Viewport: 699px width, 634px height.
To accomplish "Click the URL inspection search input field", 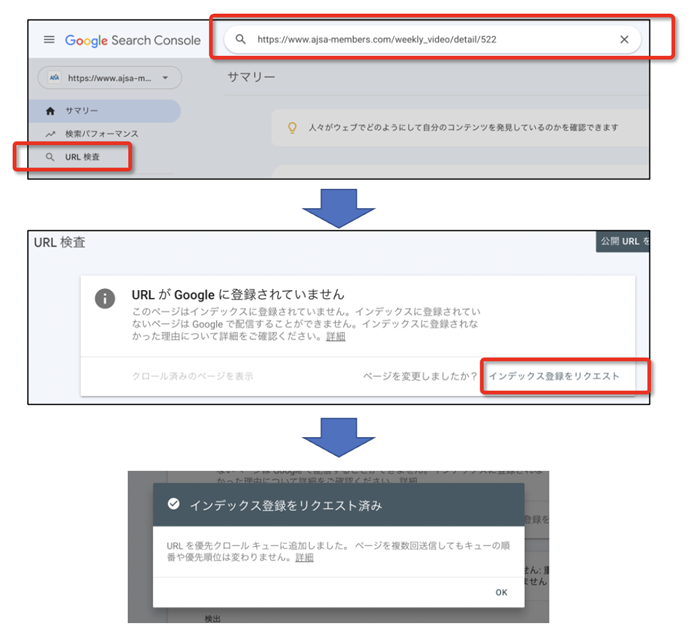I will 432,39.
